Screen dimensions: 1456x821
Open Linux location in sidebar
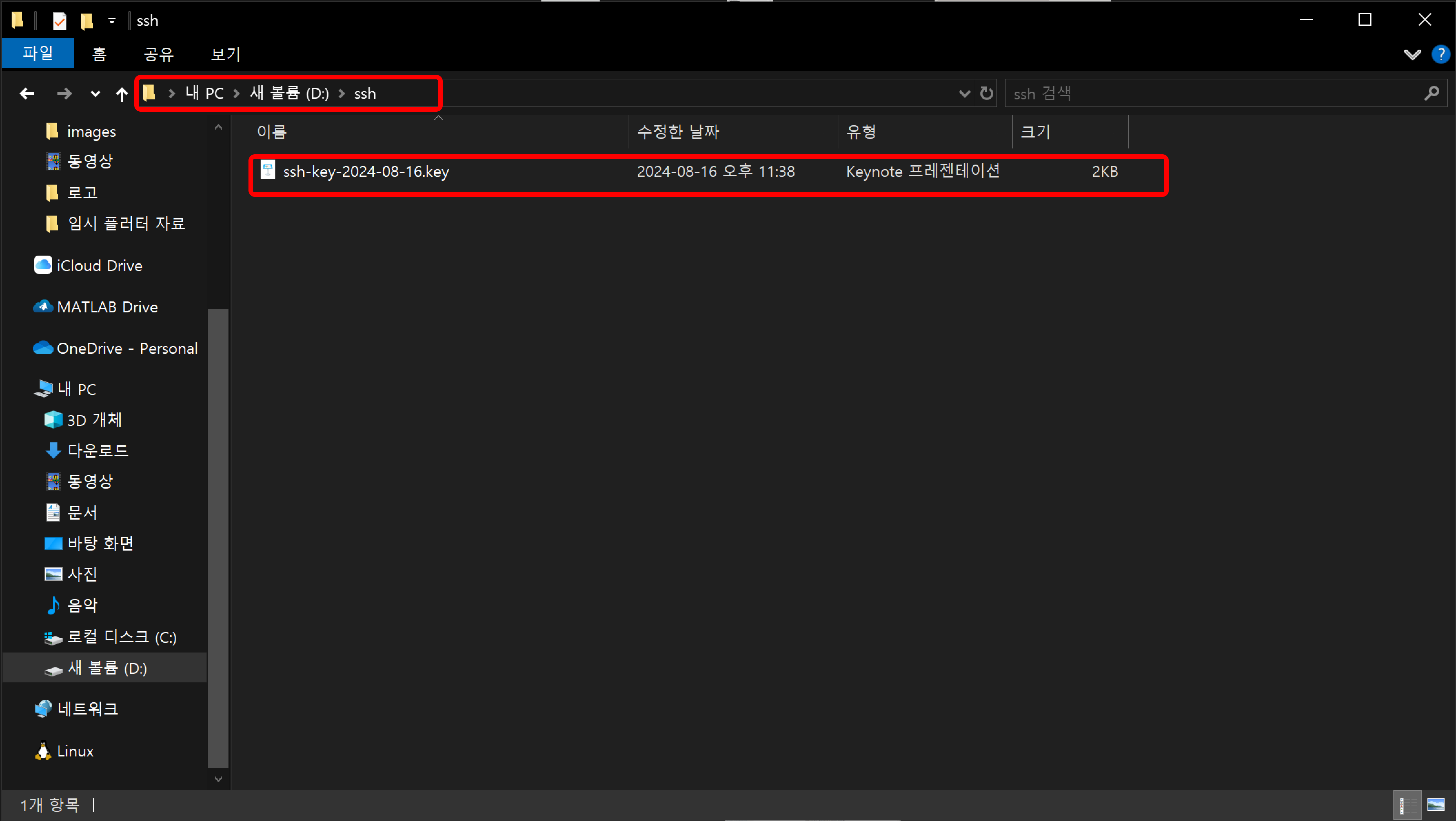coord(75,751)
